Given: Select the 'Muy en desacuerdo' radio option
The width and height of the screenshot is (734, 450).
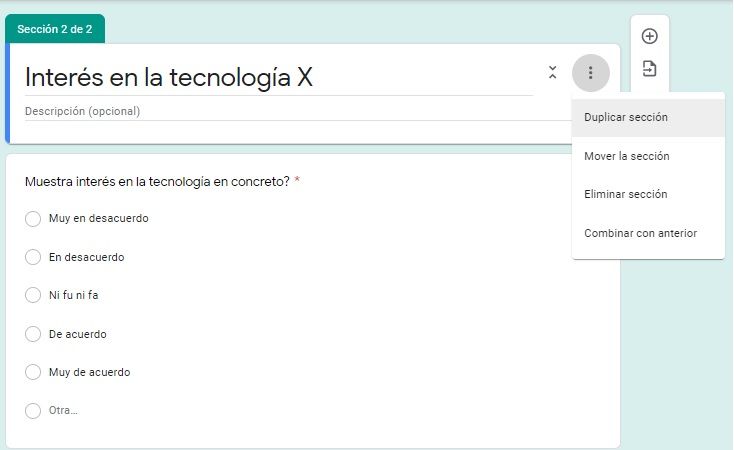Looking at the screenshot, I should click(x=33, y=219).
